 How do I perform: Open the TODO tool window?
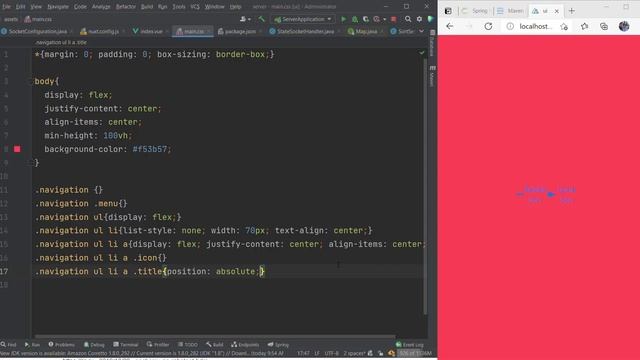188,344
